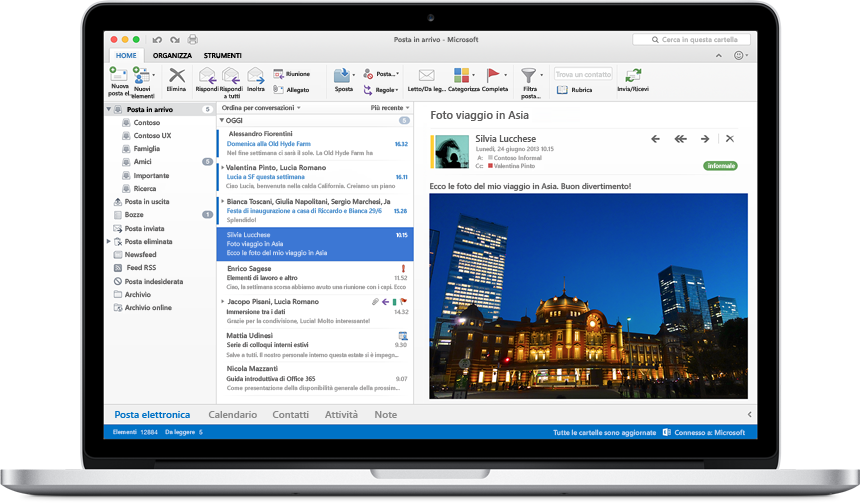Click the Filtra posta funnel icon

pyautogui.click(x=530, y=76)
